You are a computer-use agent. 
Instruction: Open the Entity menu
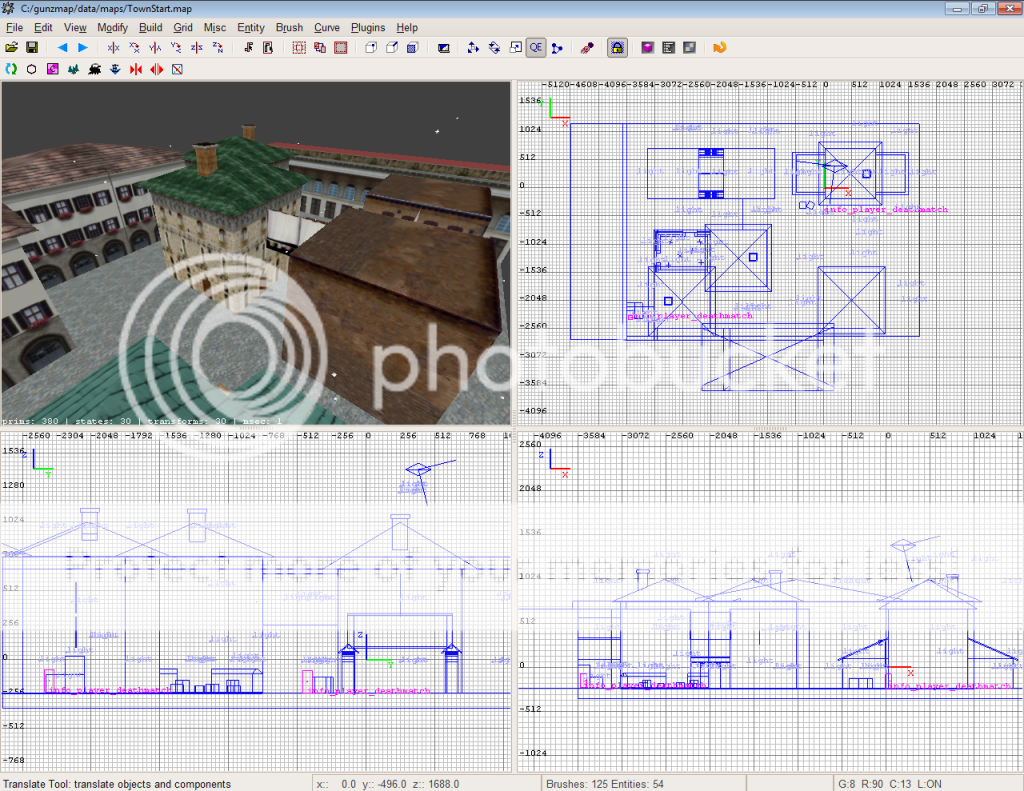click(x=251, y=28)
